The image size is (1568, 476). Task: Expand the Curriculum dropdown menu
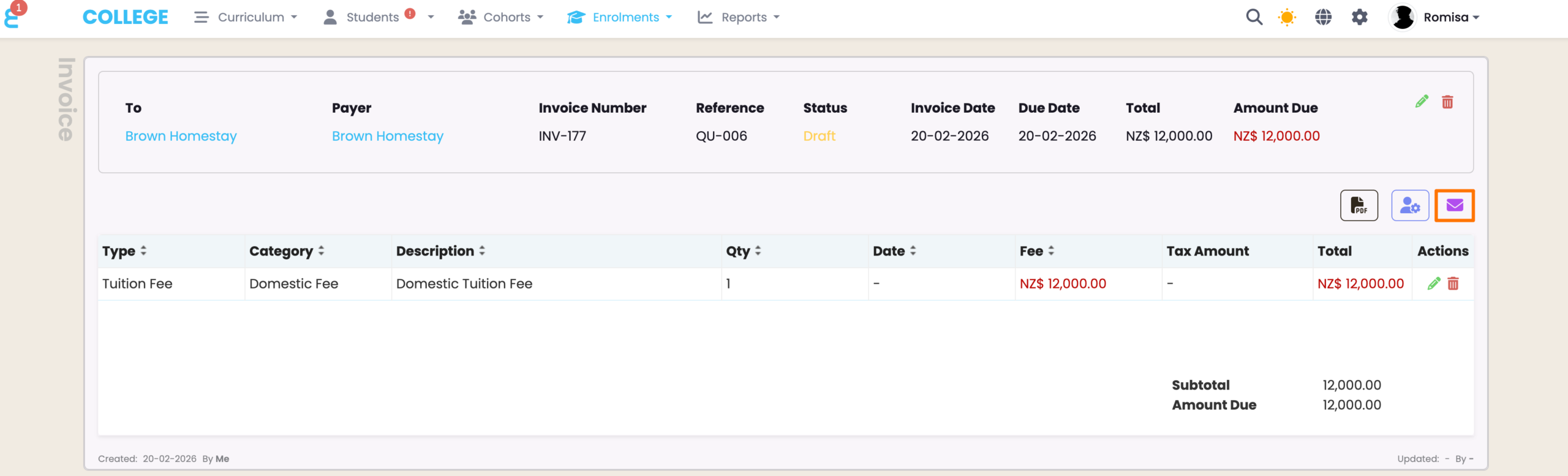coord(246,17)
